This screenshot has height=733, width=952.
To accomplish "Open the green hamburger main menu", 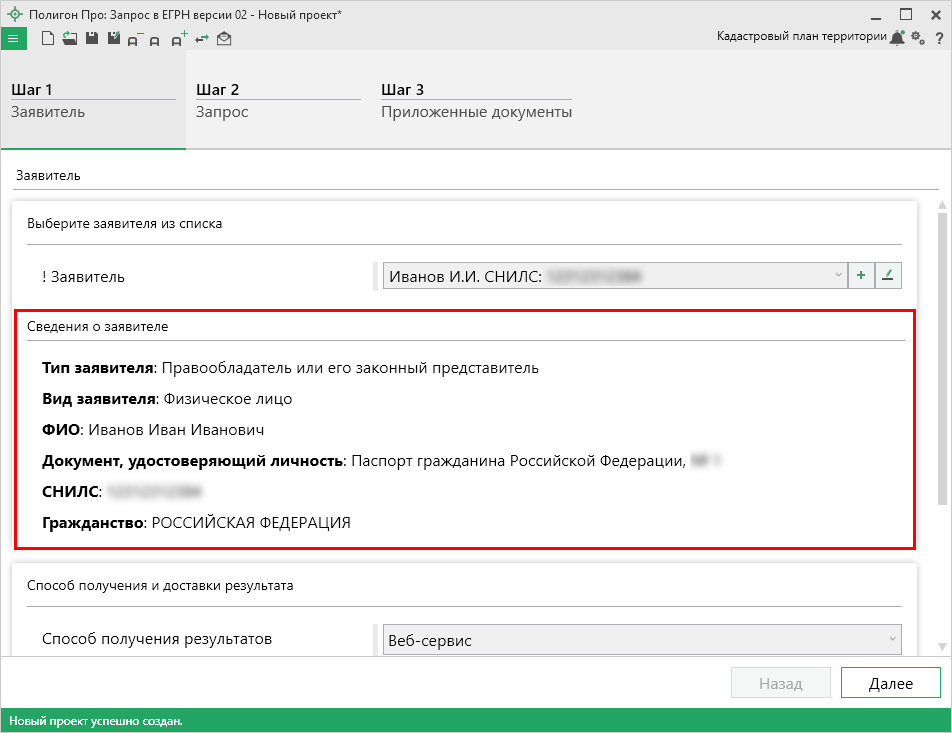I will 15,39.
